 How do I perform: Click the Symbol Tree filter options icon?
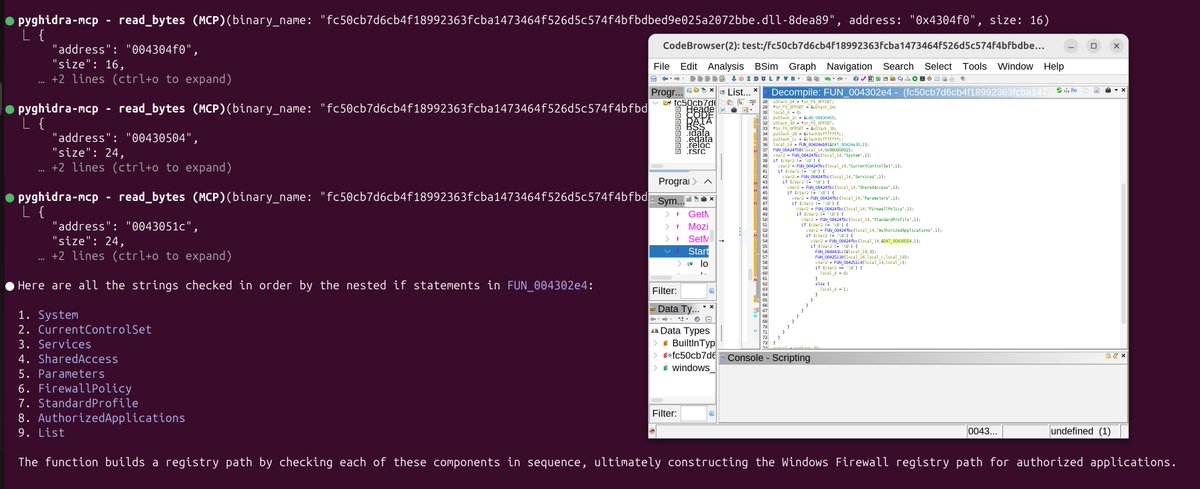pos(711,290)
